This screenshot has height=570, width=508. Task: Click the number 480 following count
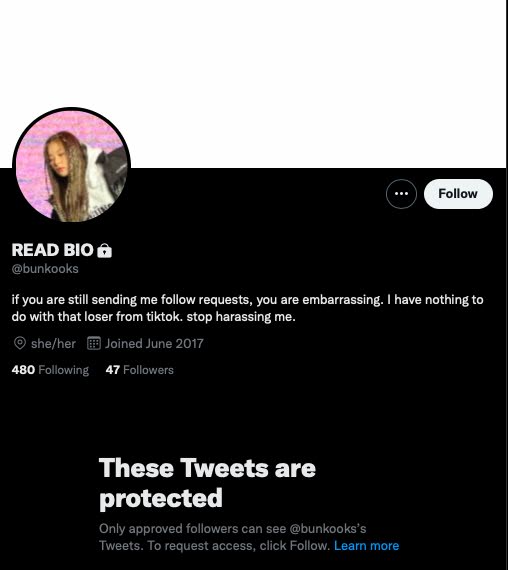[23, 370]
